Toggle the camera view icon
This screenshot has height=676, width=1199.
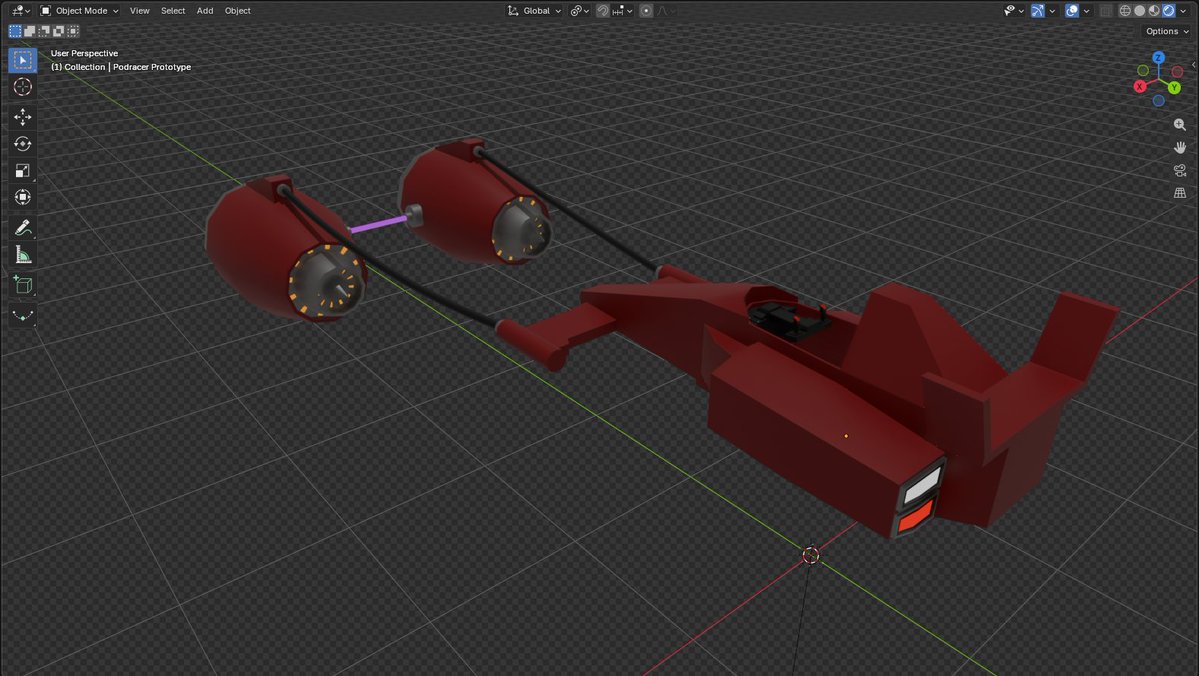[1180, 171]
